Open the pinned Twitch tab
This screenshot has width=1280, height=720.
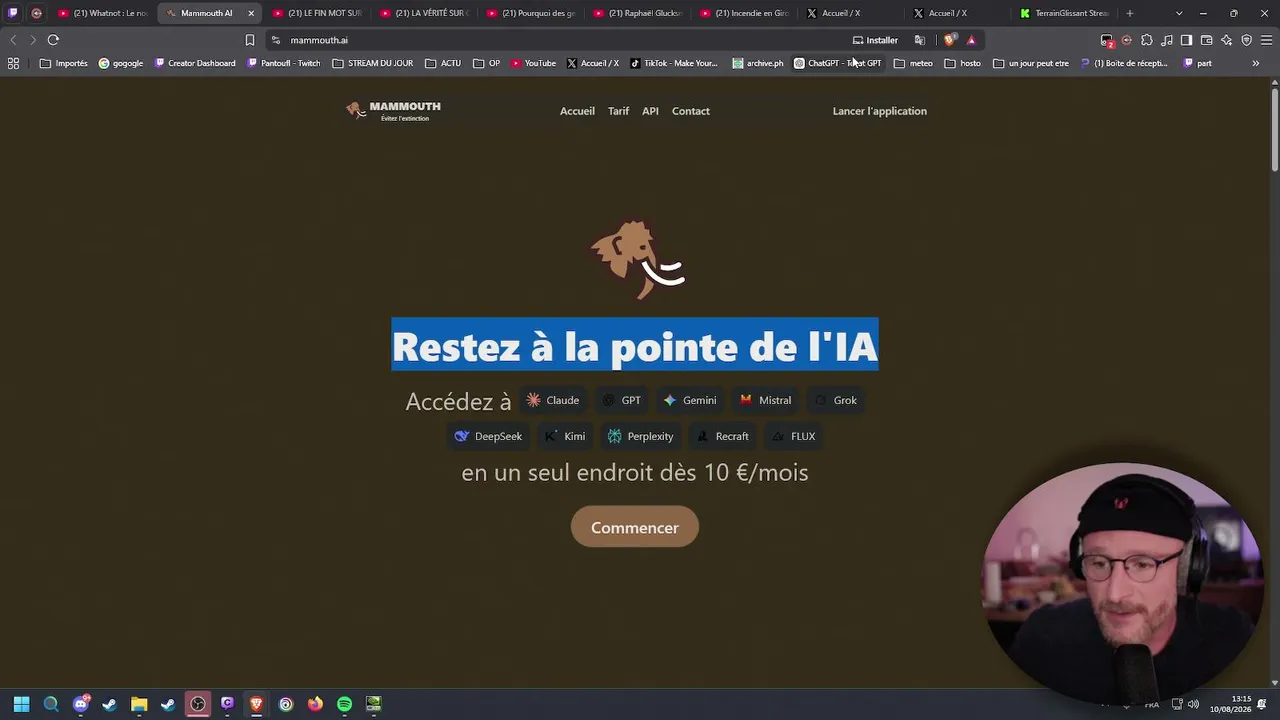pos(12,13)
